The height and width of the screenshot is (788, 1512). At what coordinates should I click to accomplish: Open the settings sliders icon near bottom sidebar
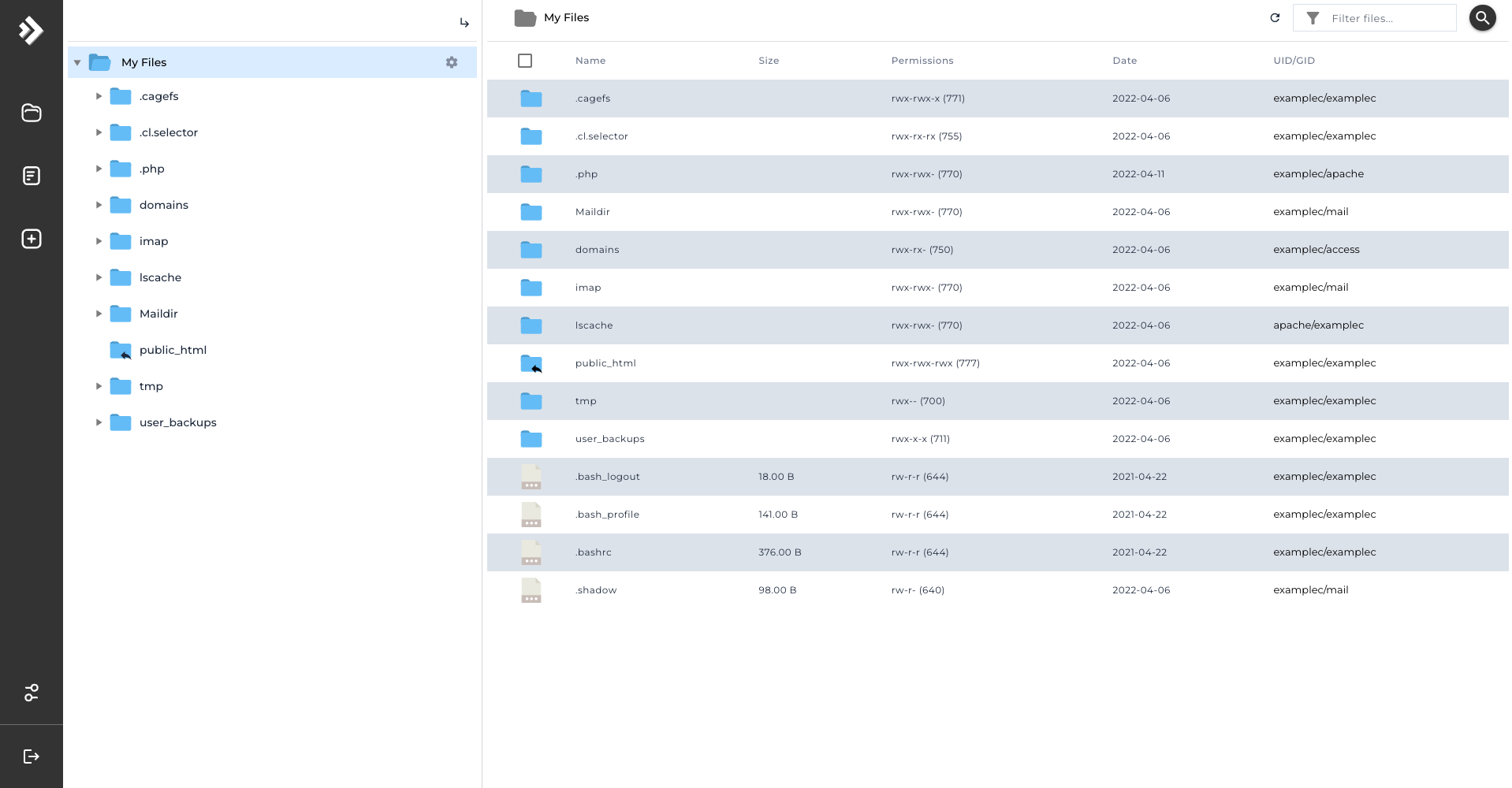tap(31, 693)
